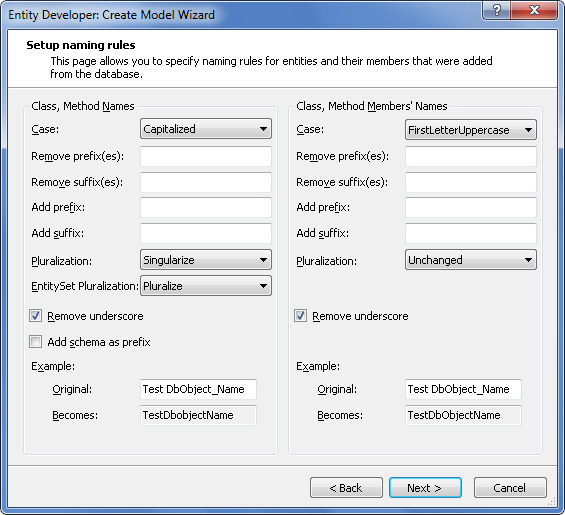
Task: Click the Setup naming rules heading
Action: [81, 45]
